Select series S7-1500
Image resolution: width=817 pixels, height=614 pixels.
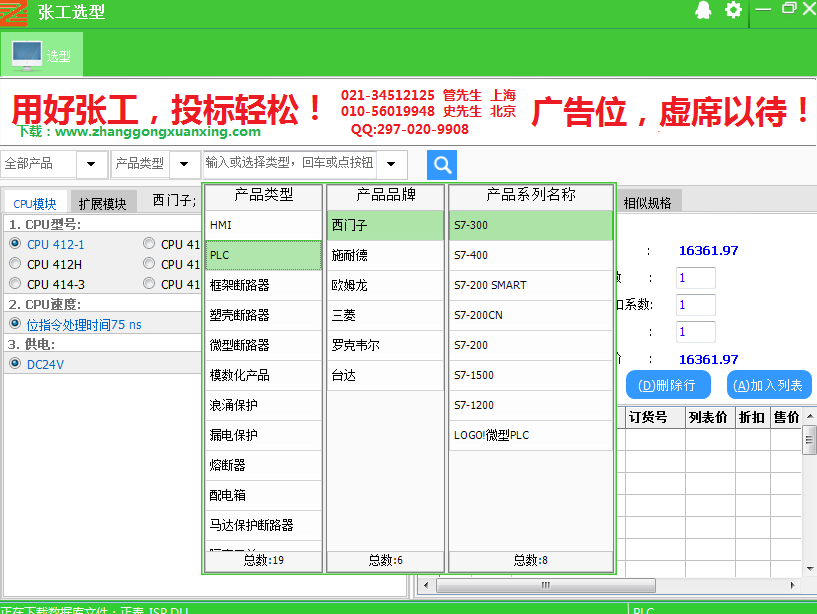pyautogui.click(x=531, y=375)
